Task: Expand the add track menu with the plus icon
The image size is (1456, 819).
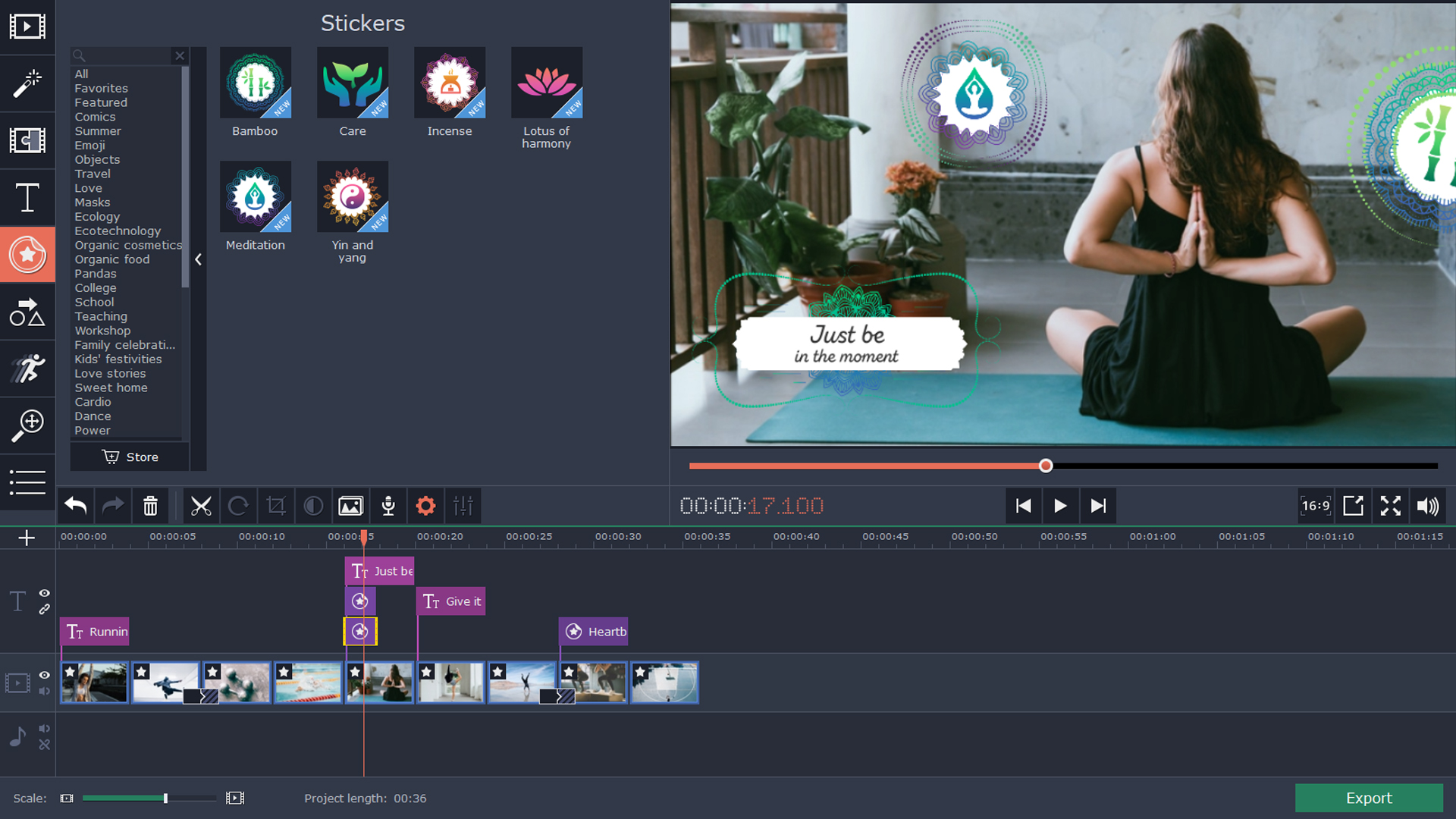Action: (x=27, y=538)
